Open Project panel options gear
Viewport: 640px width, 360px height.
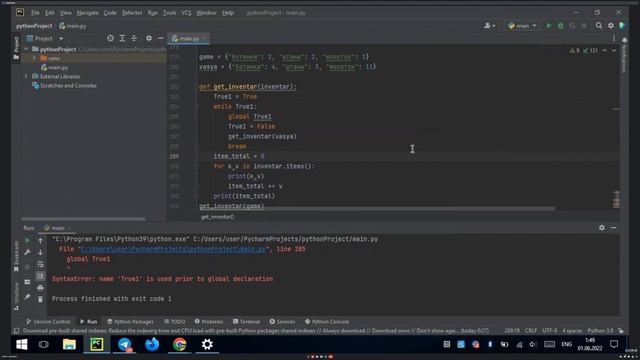(149, 38)
